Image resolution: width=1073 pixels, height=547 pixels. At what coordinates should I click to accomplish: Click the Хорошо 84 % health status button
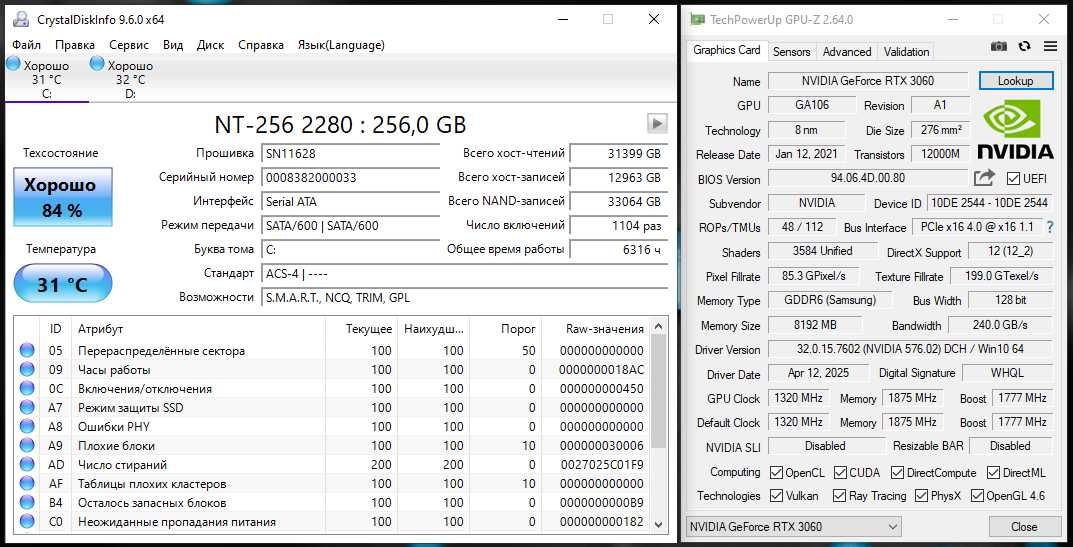[62, 197]
